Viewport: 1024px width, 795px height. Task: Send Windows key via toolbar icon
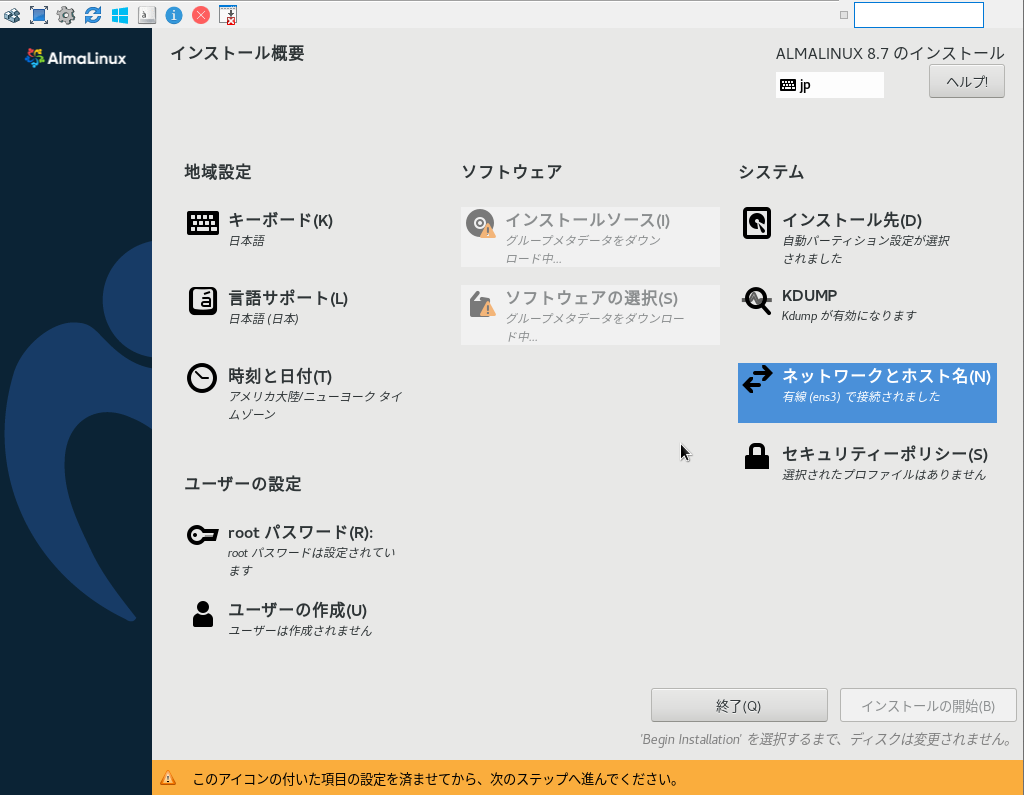(120, 14)
